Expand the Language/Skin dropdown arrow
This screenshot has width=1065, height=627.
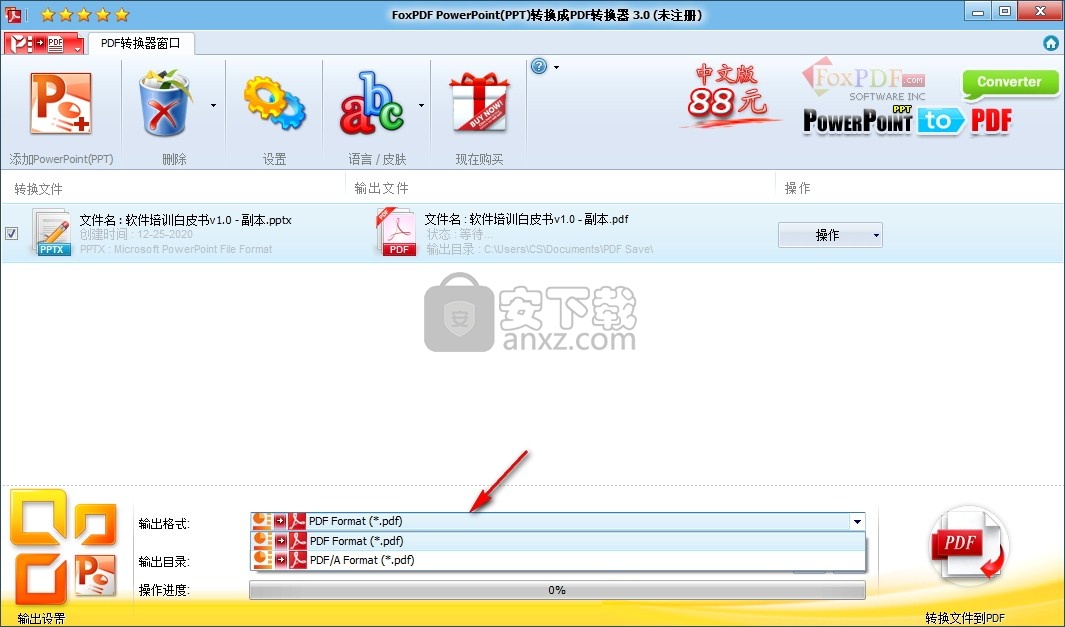[421, 105]
